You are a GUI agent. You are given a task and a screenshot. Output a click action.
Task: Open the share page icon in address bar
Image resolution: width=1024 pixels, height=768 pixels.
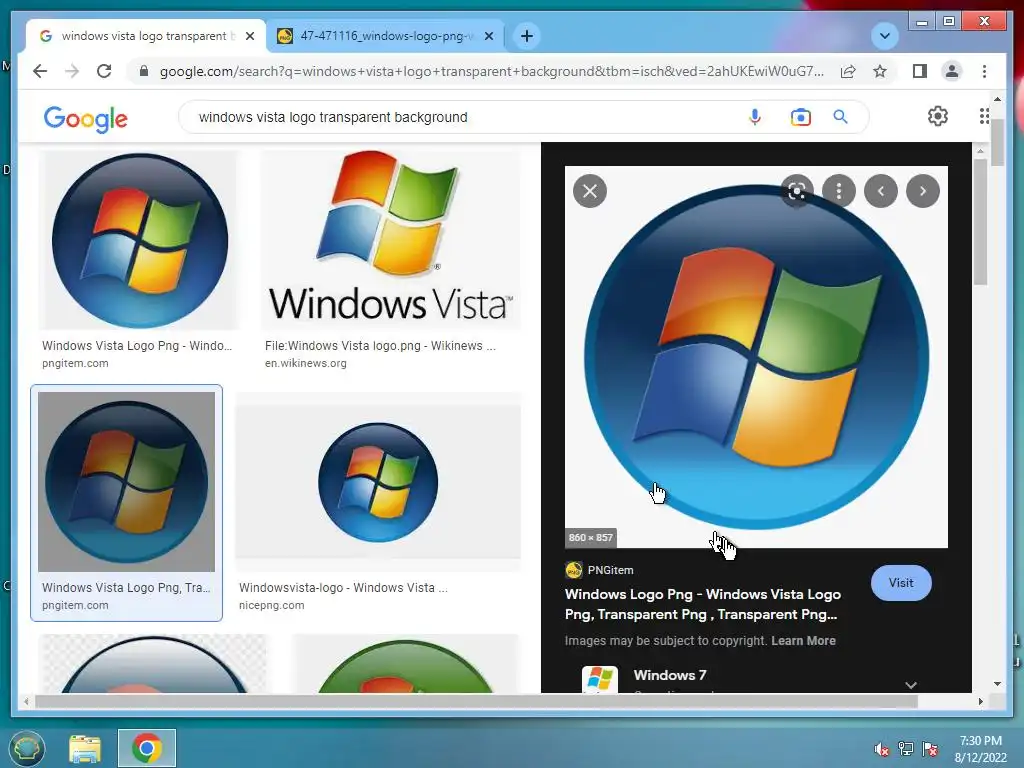848,71
